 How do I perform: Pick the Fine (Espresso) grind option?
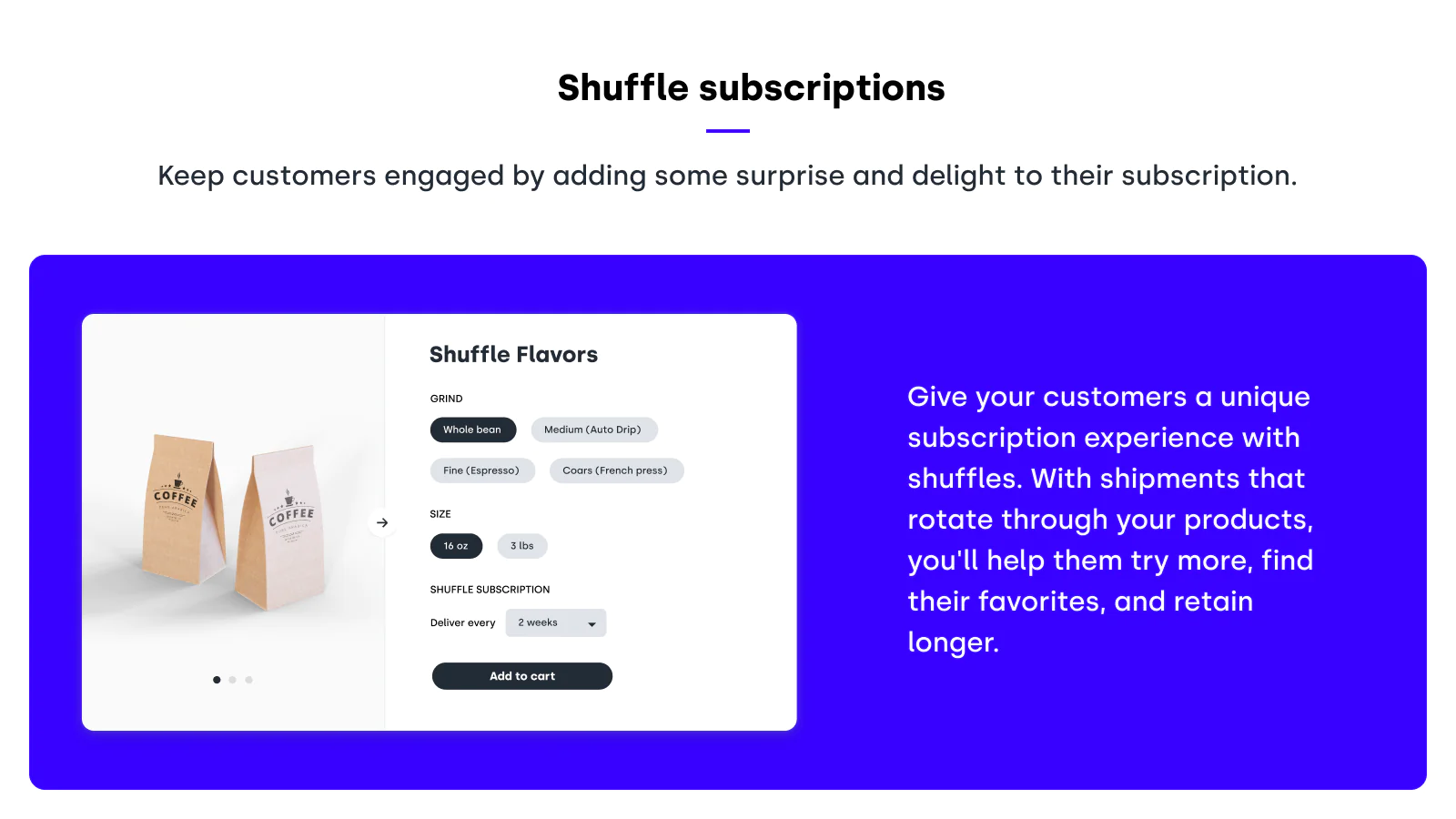coord(481,470)
